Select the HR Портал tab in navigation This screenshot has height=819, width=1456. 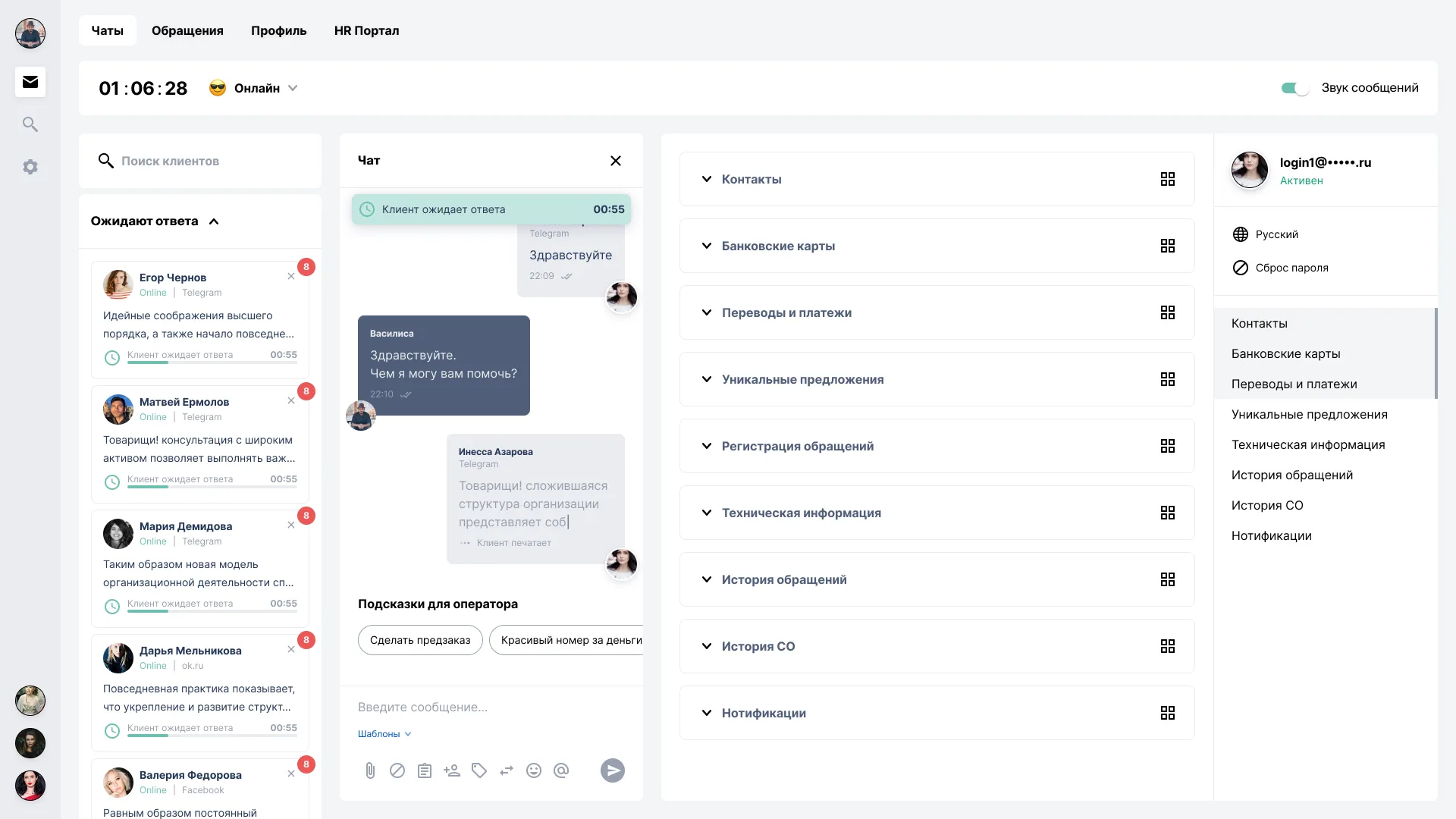[366, 30]
